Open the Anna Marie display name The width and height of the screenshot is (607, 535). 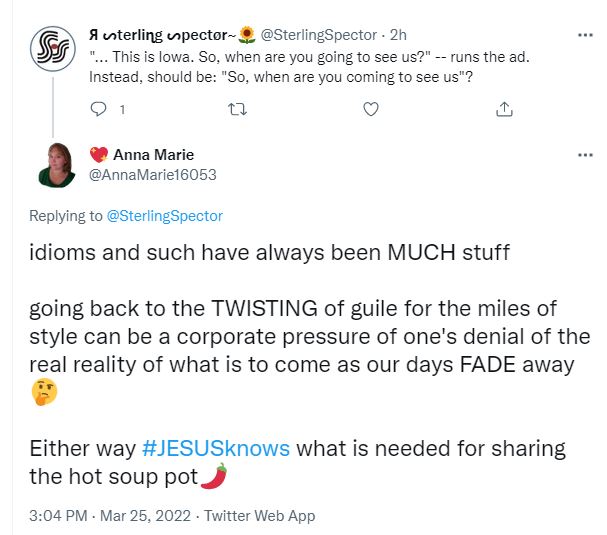pos(153,154)
